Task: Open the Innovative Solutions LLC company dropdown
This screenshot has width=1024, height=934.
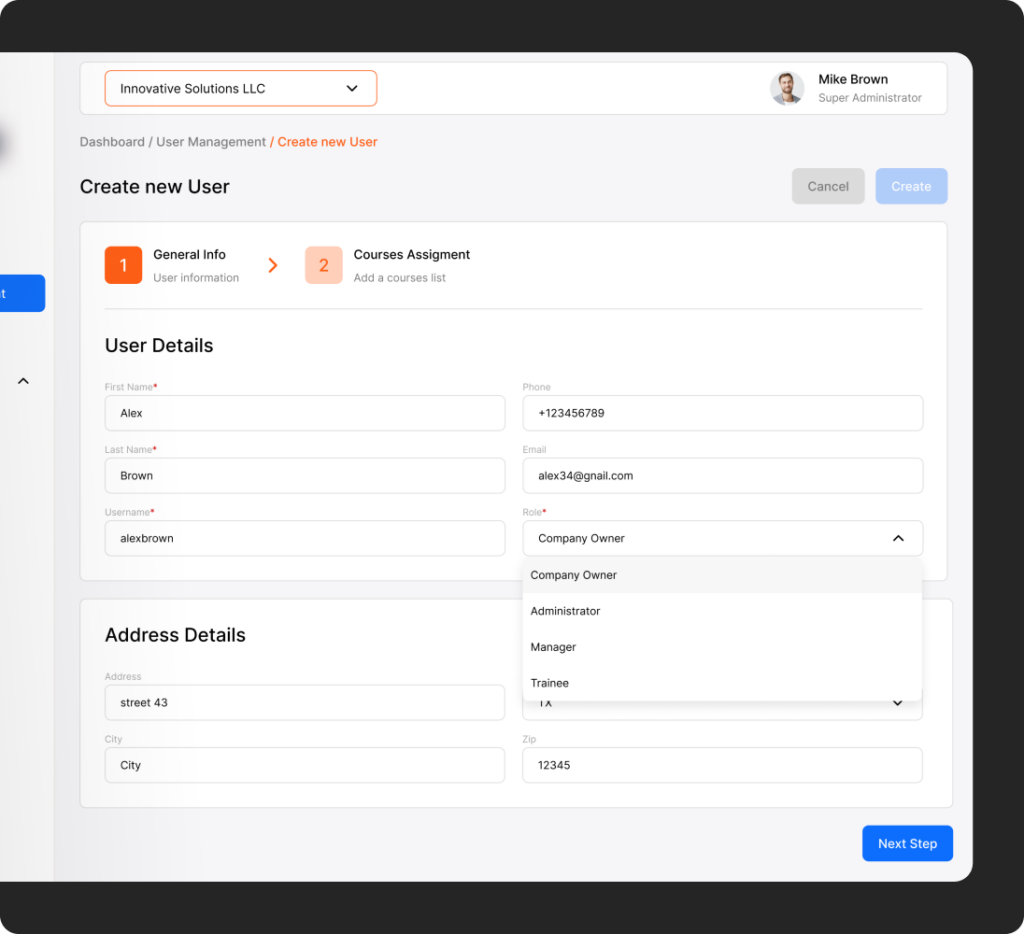Action: 240,88
